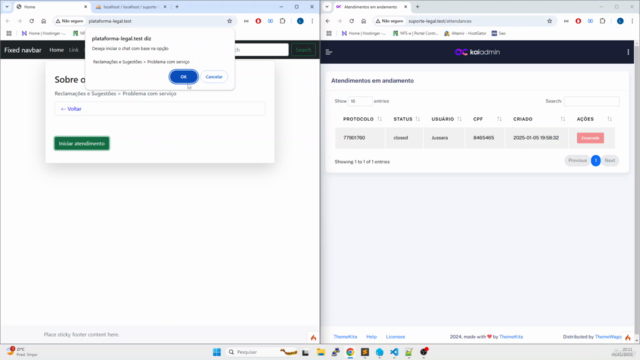Open a new tab in the left browser
640x360 pixels.
tap(177, 7)
